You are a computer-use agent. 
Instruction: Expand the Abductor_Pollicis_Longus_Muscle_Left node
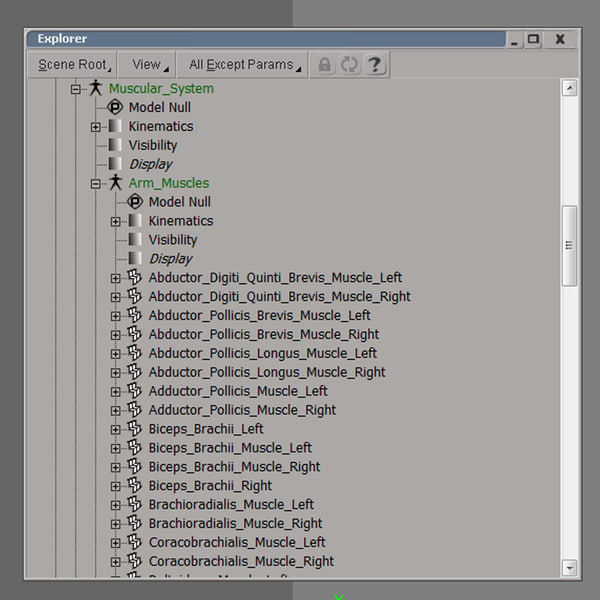click(x=116, y=354)
